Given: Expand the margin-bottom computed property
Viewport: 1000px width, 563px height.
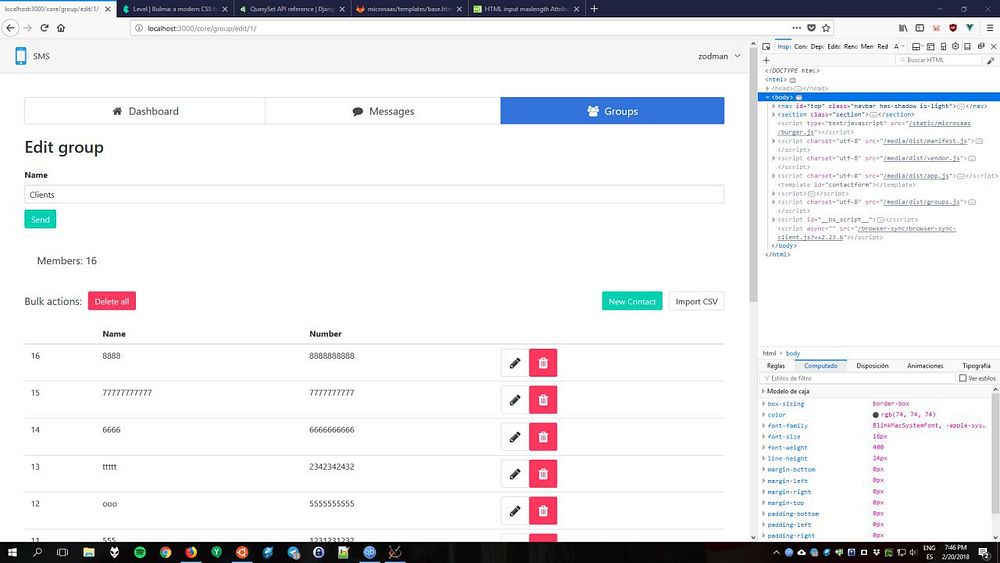Looking at the screenshot, I should click(763, 469).
